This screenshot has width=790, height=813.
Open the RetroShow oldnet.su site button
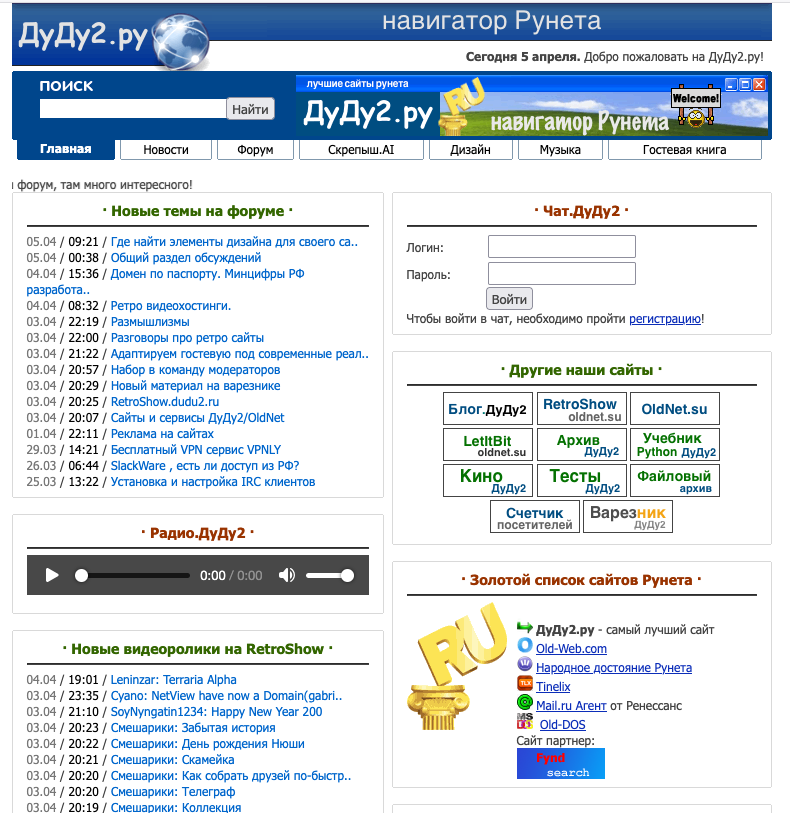[x=580, y=409]
